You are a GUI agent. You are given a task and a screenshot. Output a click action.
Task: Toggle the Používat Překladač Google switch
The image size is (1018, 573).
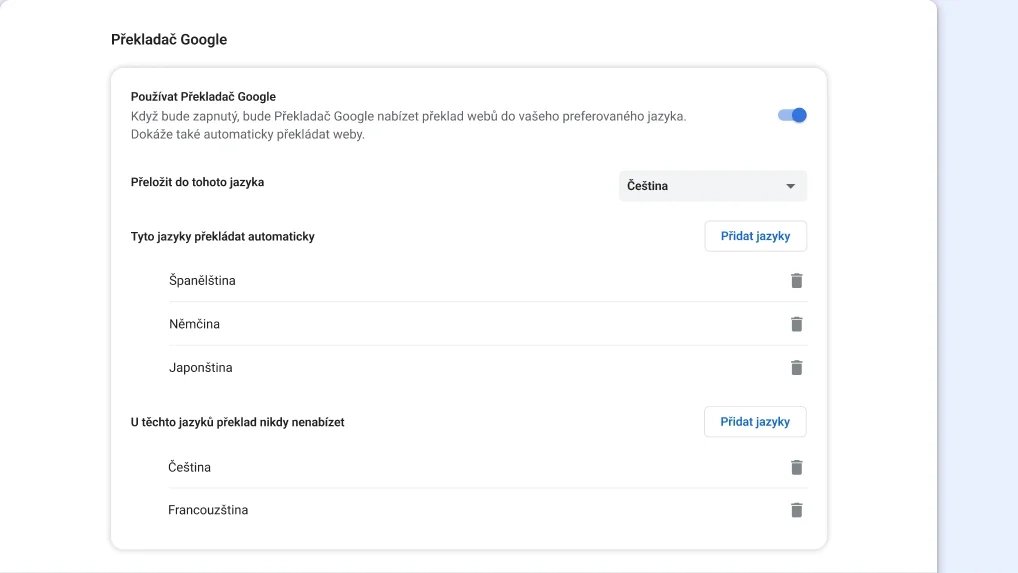point(792,115)
